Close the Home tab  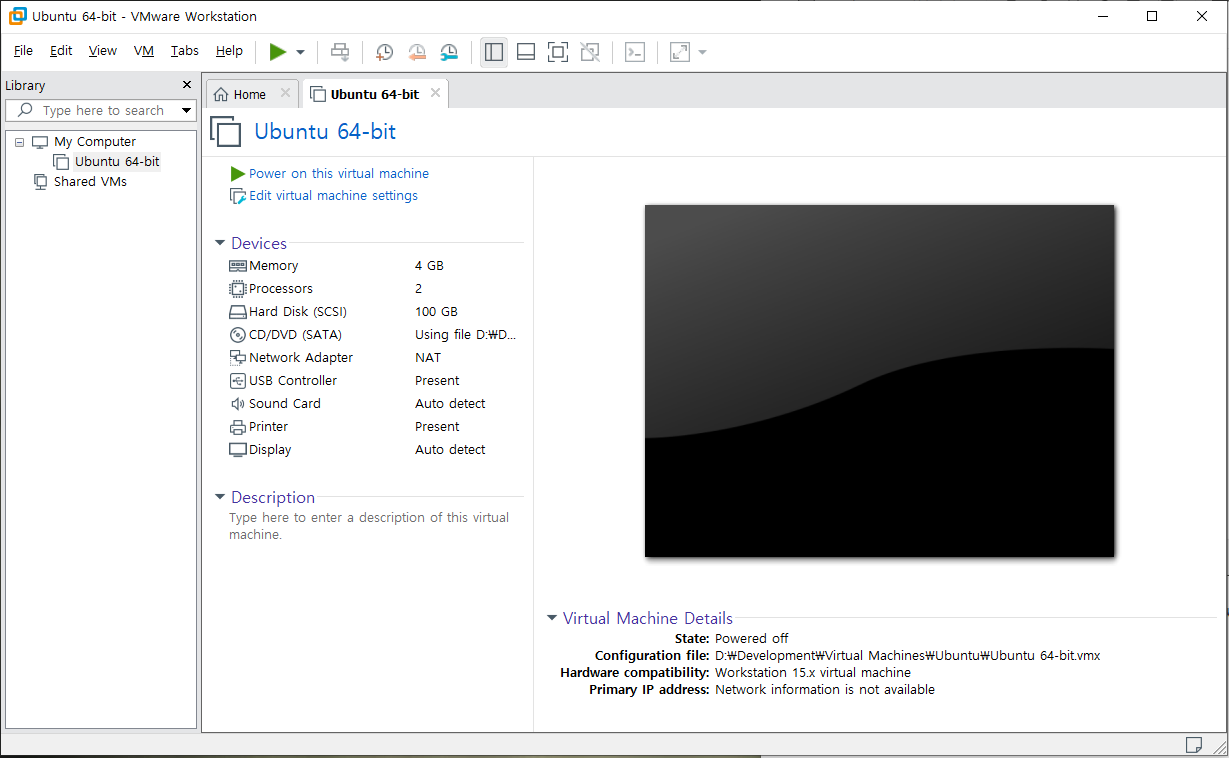(285, 93)
